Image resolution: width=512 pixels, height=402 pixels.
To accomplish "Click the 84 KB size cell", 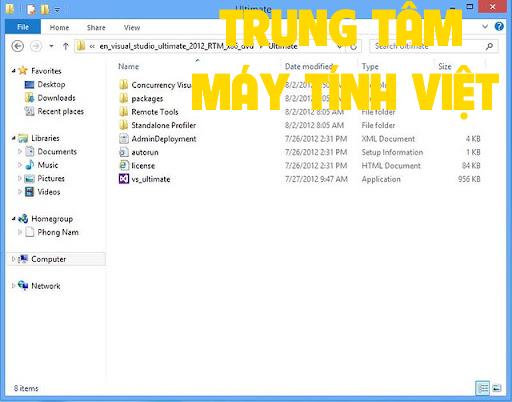I will click(471, 166).
